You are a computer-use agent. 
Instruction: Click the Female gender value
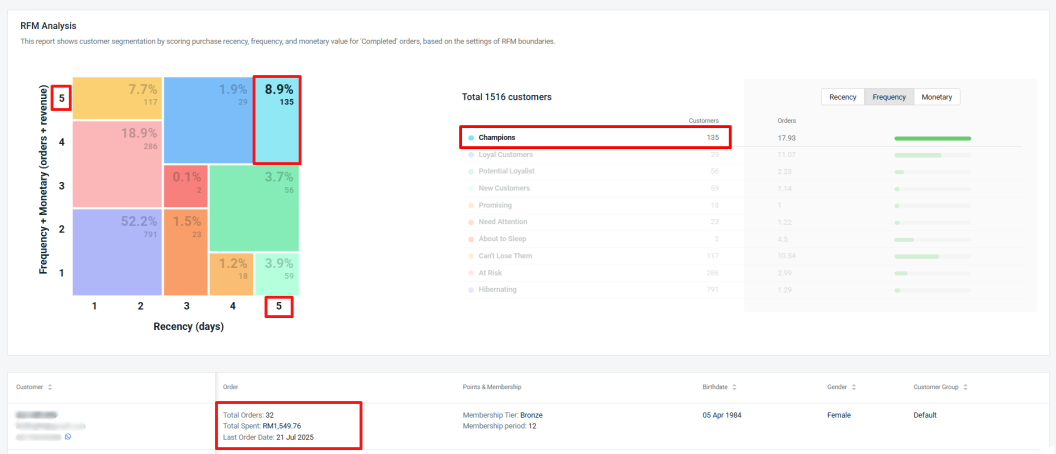point(840,415)
